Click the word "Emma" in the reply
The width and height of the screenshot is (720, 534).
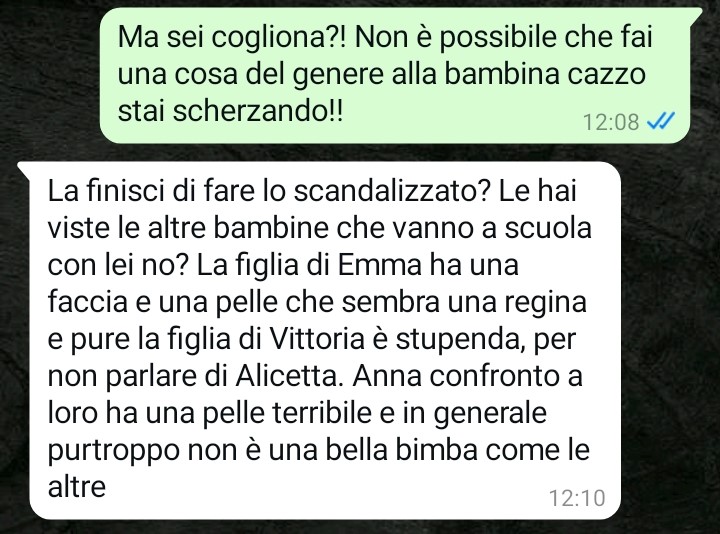(x=379, y=265)
